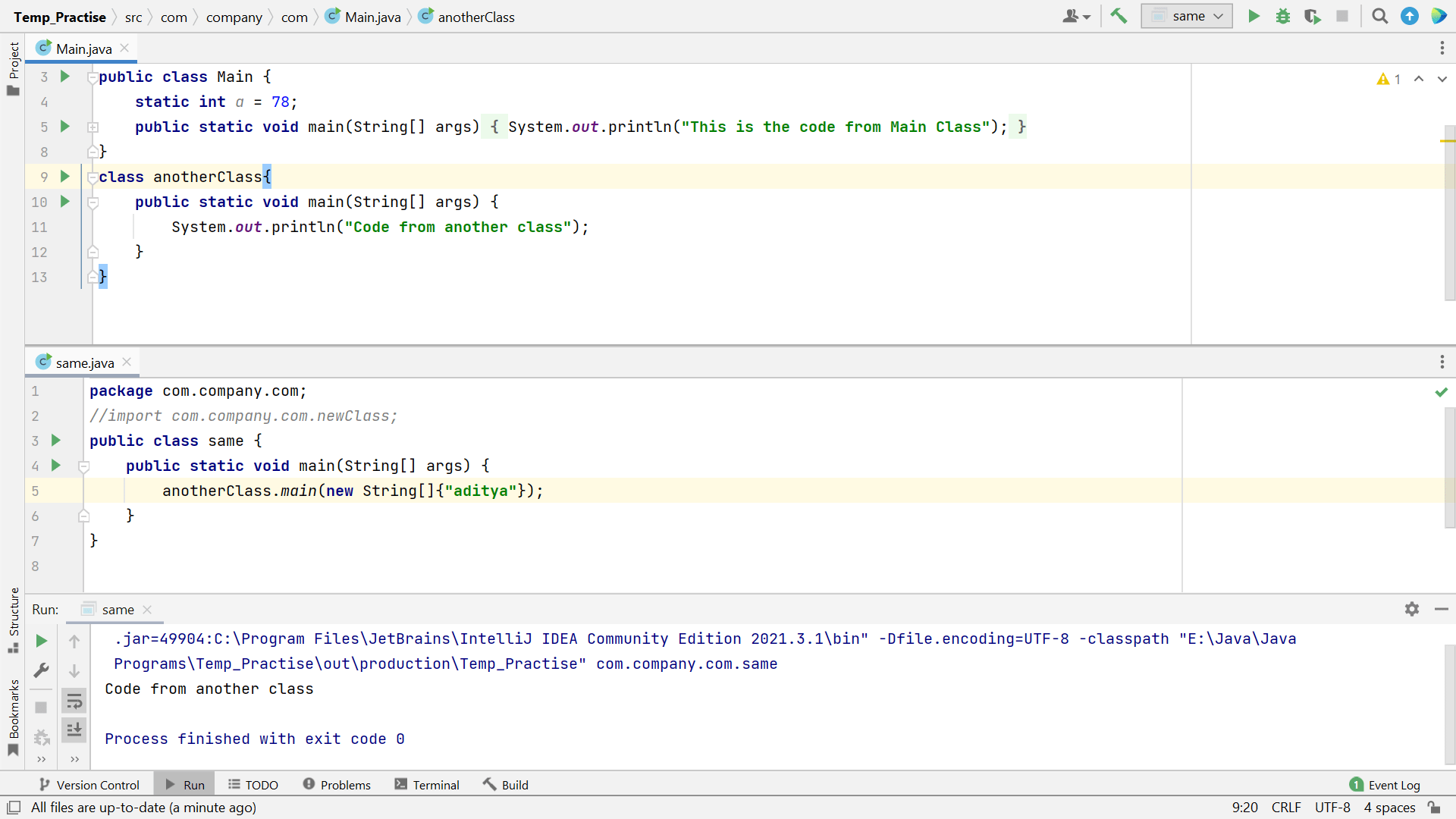Toggle scroll to end in console
The height and width of the screenshot is (819, 1456).
74,730
